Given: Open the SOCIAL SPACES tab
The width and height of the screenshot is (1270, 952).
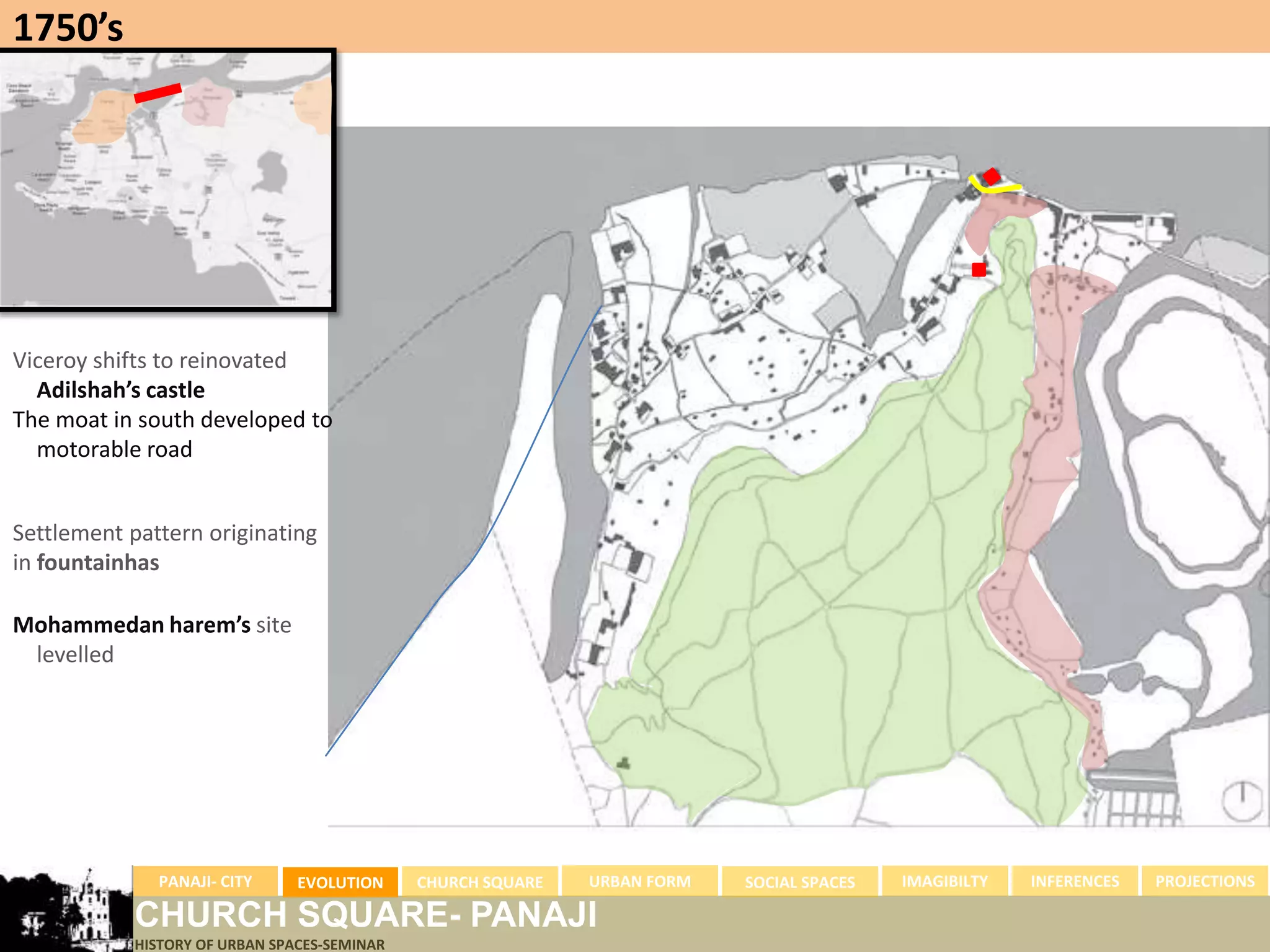Looking at the screenshot, I should [x=799, y=881].
